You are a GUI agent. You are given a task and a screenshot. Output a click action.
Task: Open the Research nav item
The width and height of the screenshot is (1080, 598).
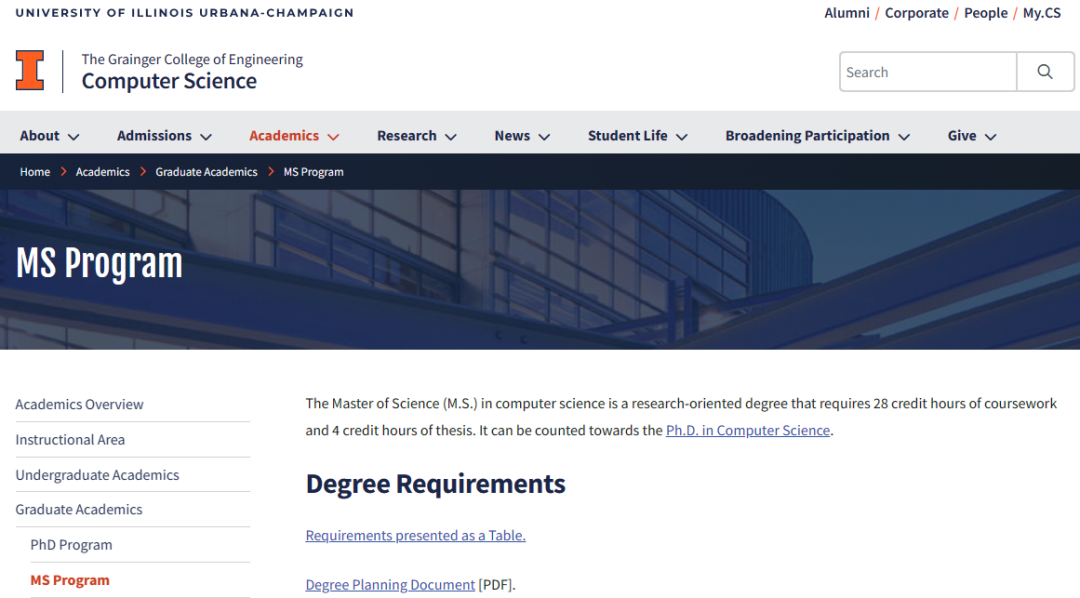[406, 136]
